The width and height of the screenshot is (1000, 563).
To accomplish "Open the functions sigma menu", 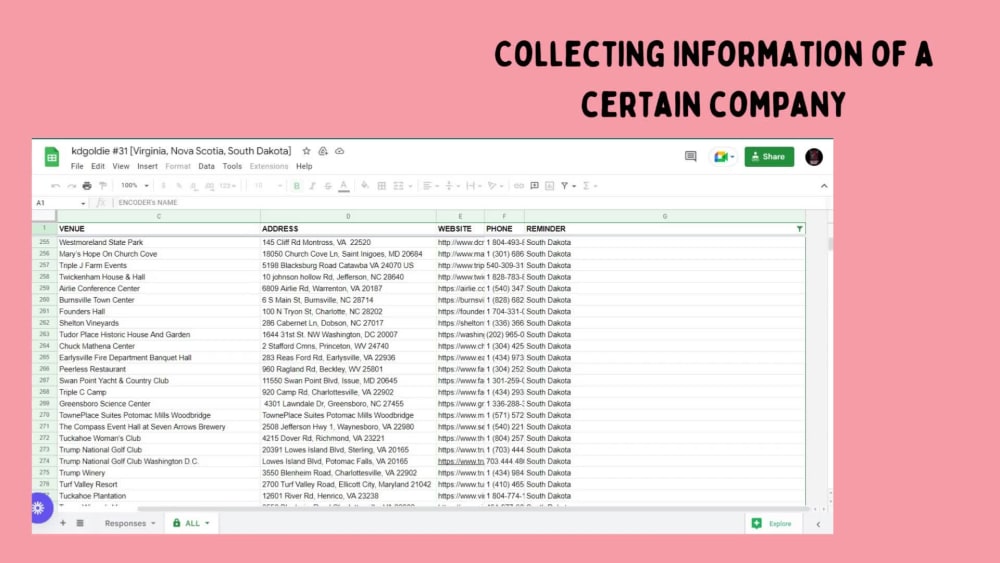I will point(590,186).
